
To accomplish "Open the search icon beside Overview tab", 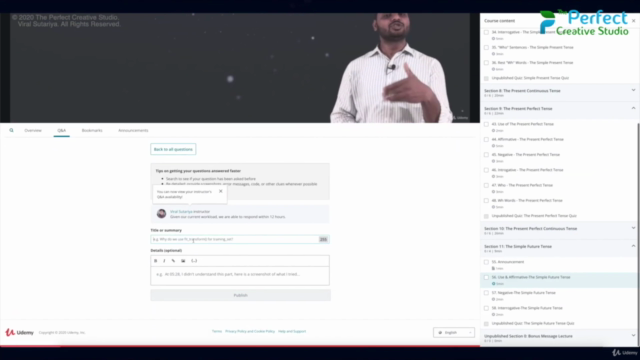I will [11, 130].
